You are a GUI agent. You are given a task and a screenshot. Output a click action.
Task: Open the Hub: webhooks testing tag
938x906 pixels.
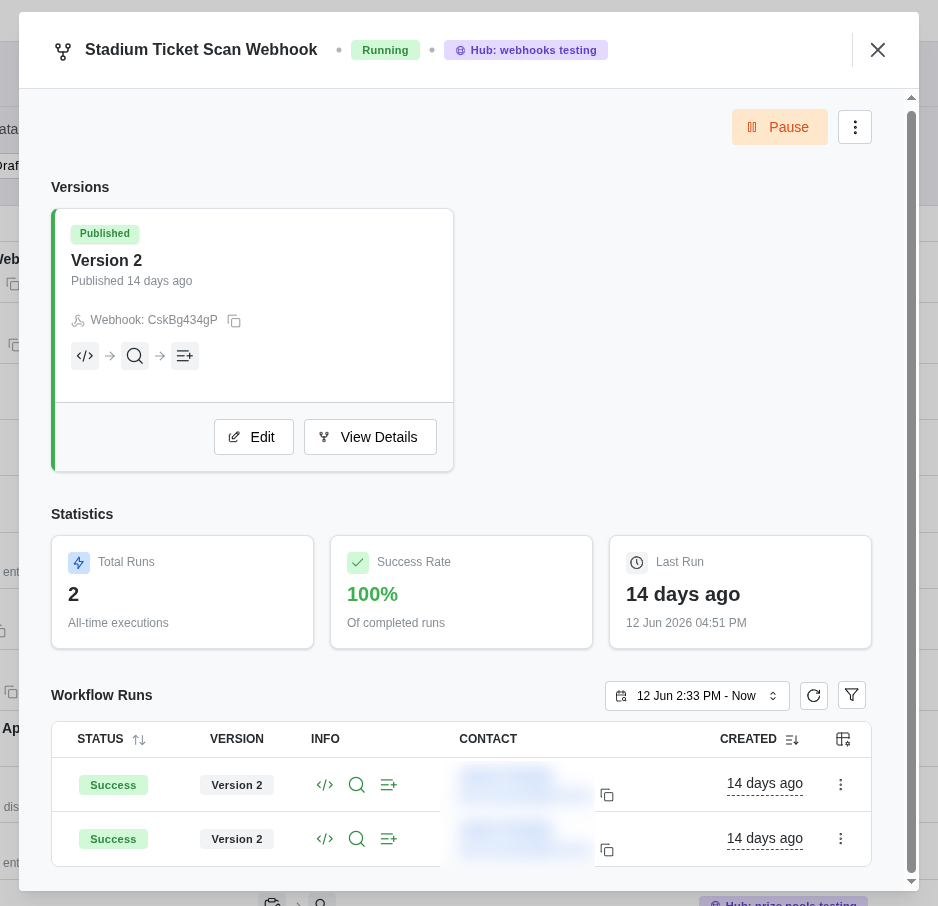coord(526,50)
